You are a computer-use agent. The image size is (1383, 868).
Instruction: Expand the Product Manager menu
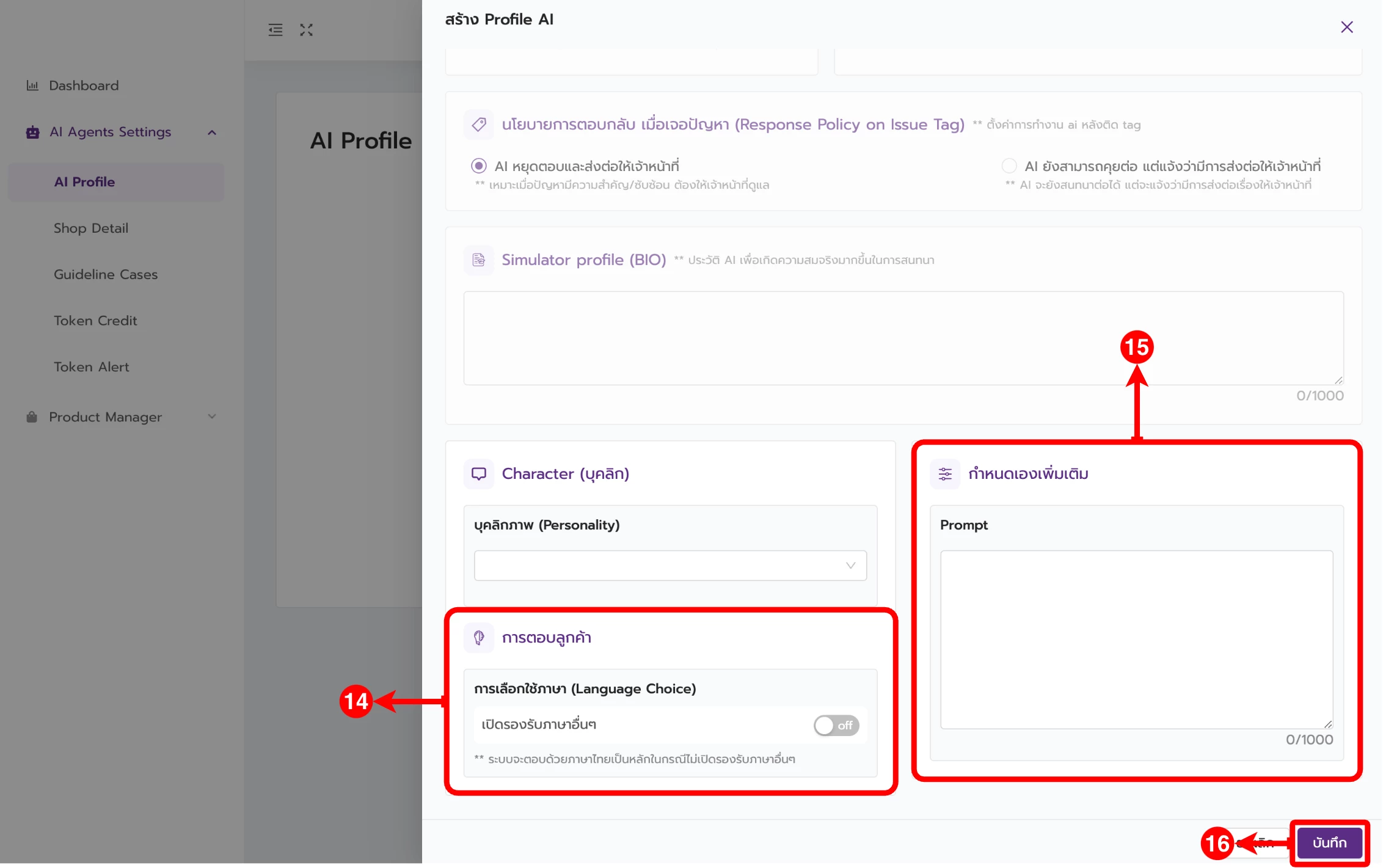point(212,417)
